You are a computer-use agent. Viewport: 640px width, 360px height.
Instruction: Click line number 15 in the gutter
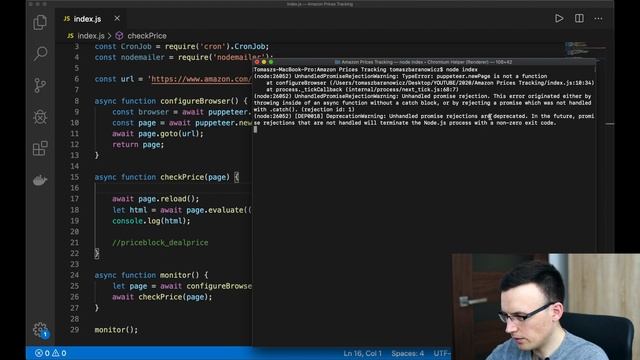(x=74, y=177)
